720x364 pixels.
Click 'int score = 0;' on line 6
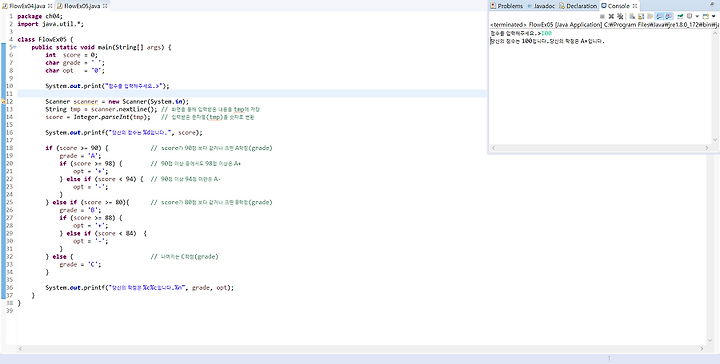[x=71, y=55]
